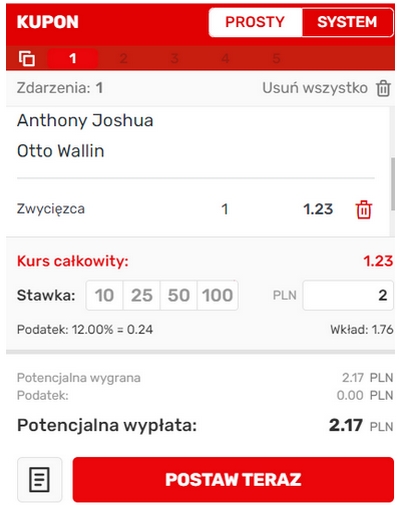This screenshot has height=505, width=400.
Task: Go to coupon tab 5
Action: [x=277, y=59]
